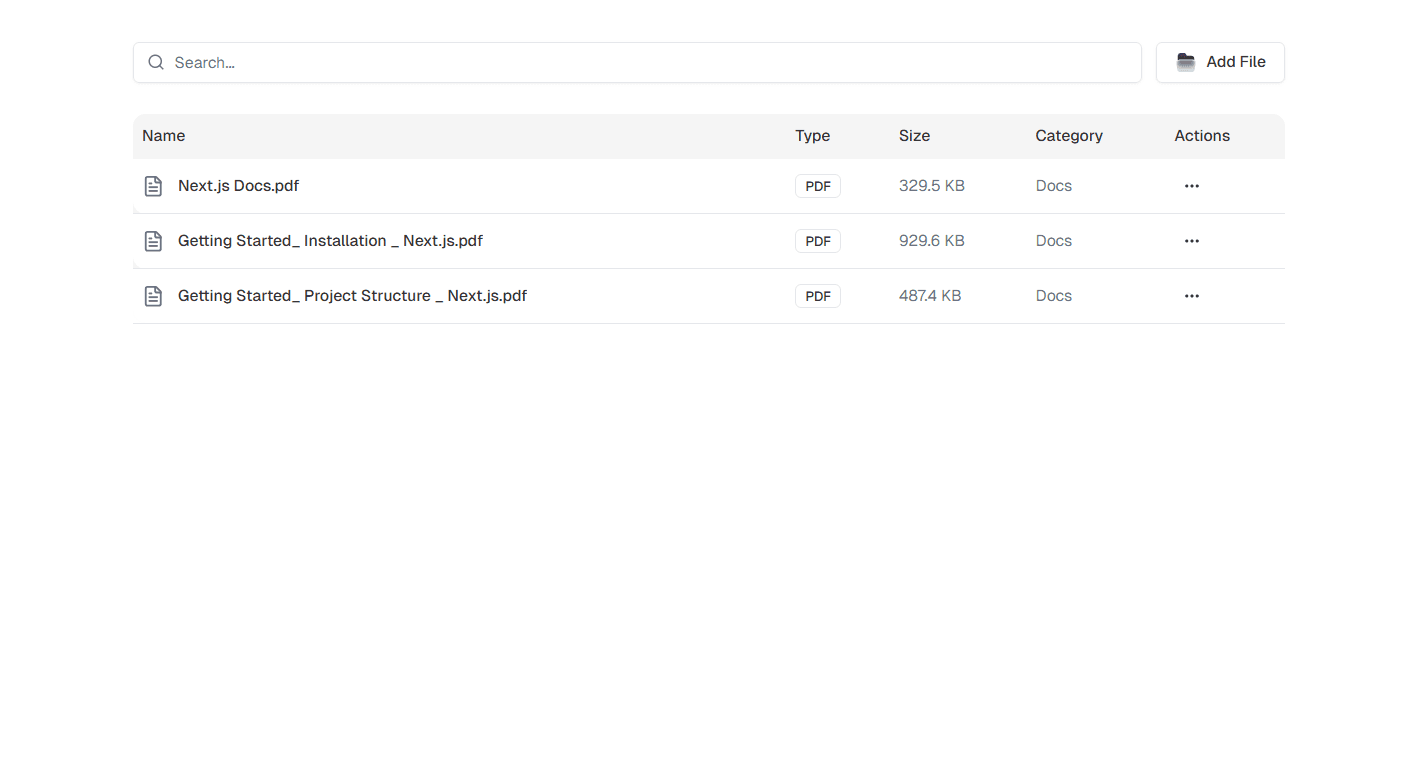Select the Docs category label on the first row
Viewport: 1401px width, 757px height.
(x=1053, y=185)
